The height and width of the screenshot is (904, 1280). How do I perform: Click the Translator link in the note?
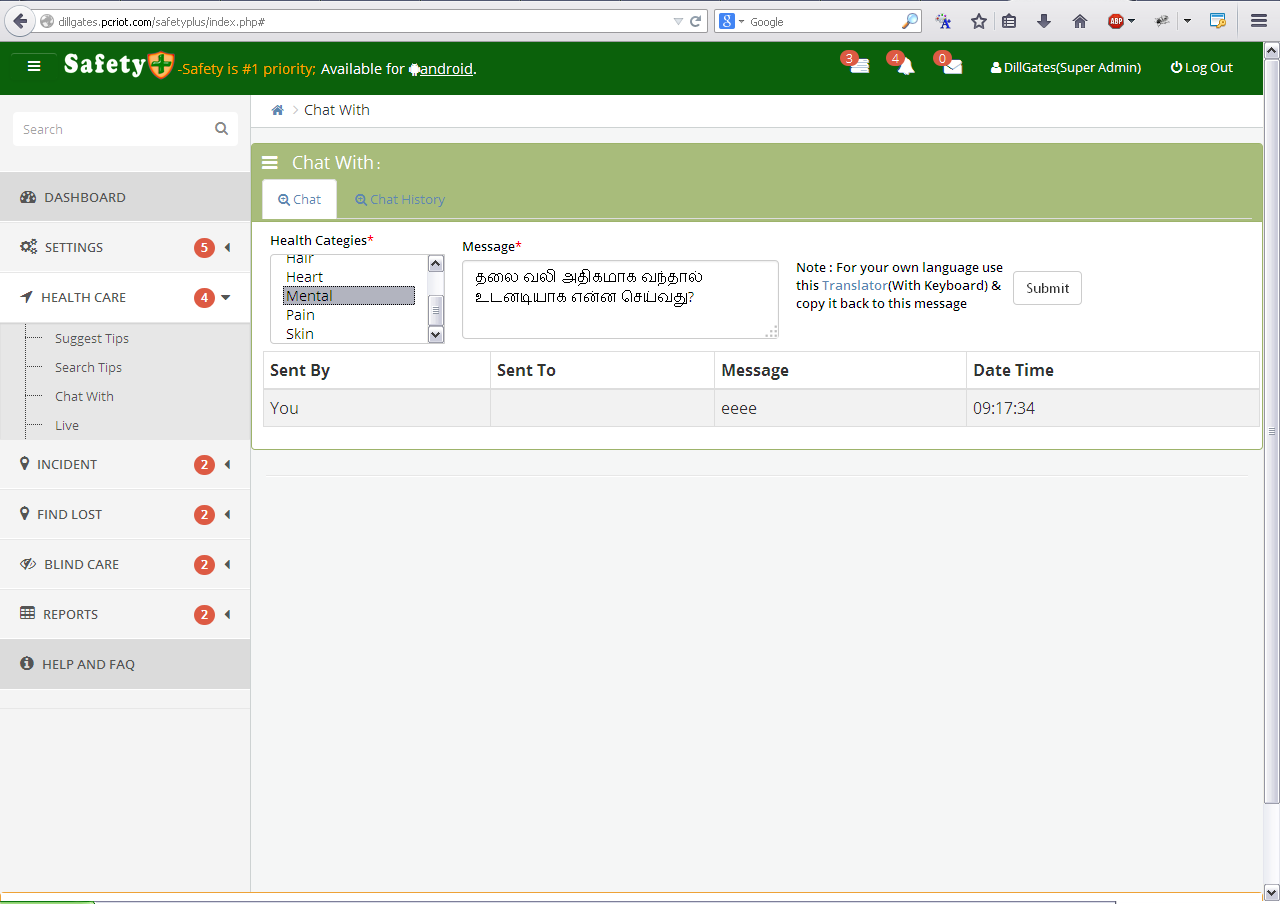click(854, 285)
